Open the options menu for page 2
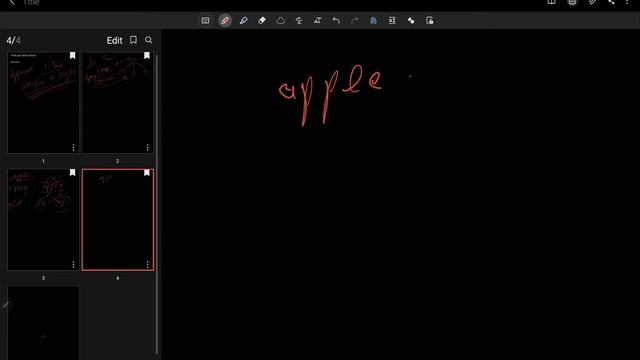 pyautogui.click(x=147, y=147)
